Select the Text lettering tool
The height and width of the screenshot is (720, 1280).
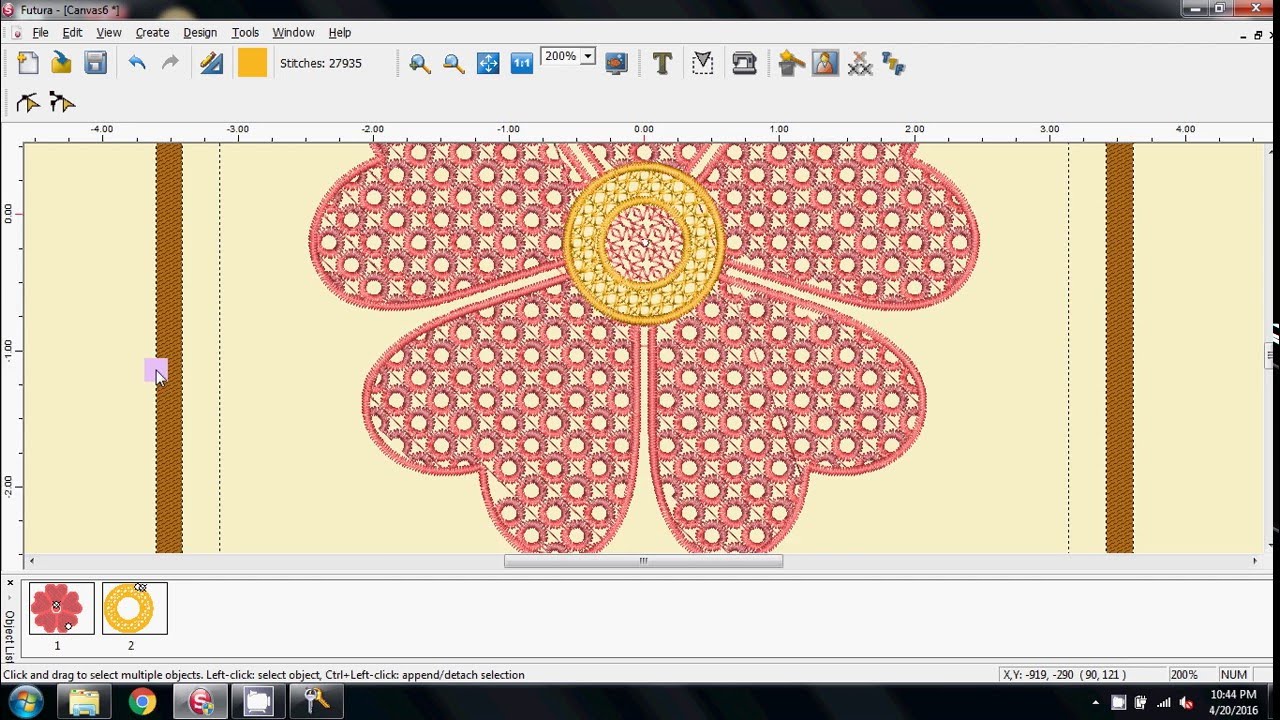coord(662,64)
